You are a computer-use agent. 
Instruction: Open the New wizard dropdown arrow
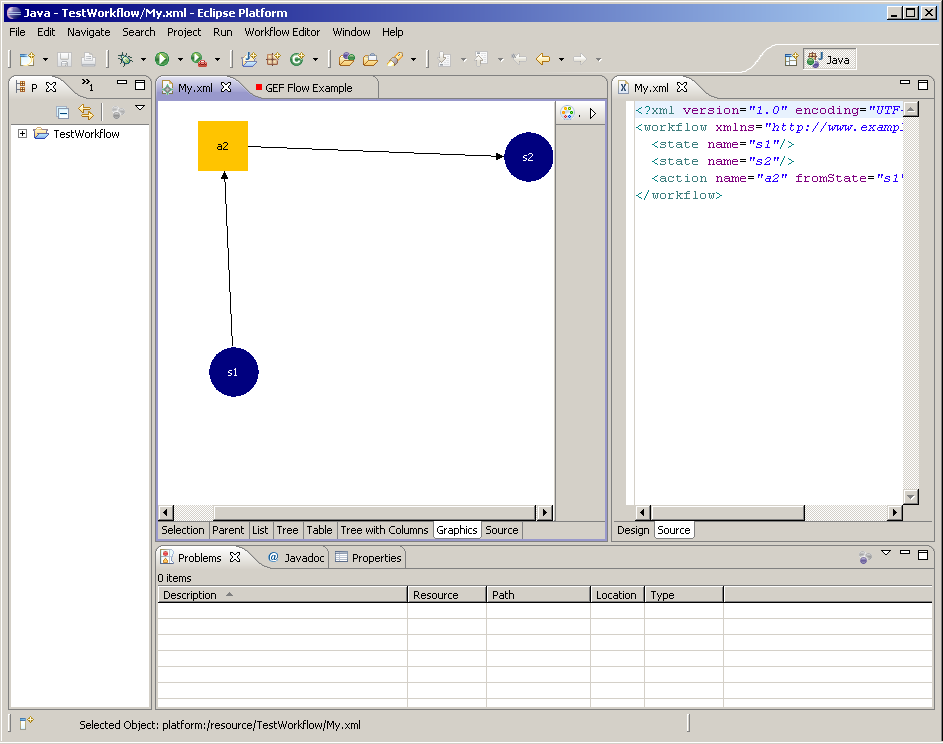45,60
